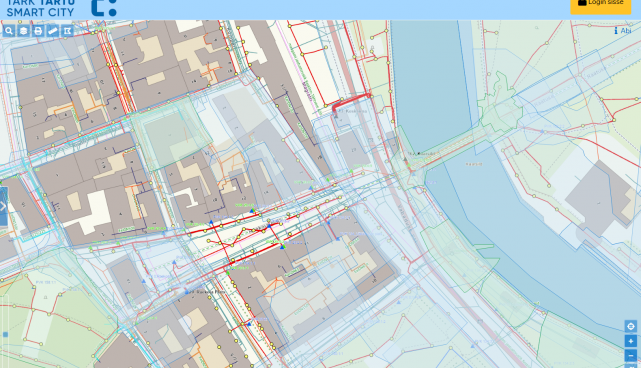Screen dimensions: 641x368
Task: Expand the collapsed left side panel
Action: tap(3, 206)
